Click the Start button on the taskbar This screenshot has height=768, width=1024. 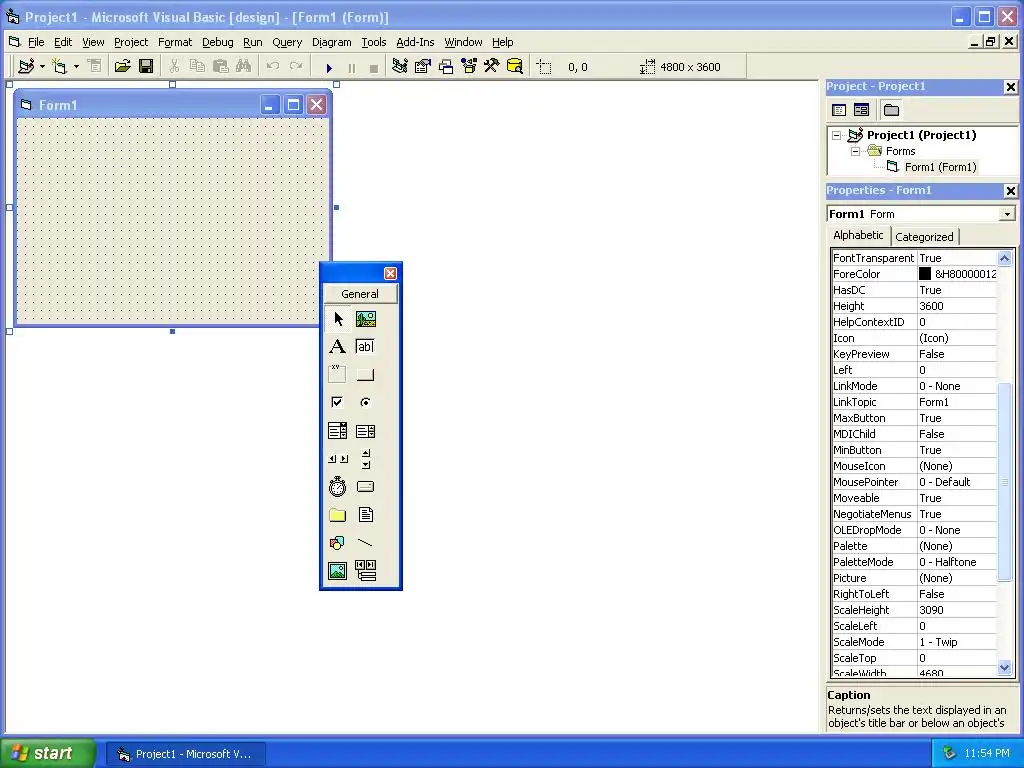pos(48,753)
